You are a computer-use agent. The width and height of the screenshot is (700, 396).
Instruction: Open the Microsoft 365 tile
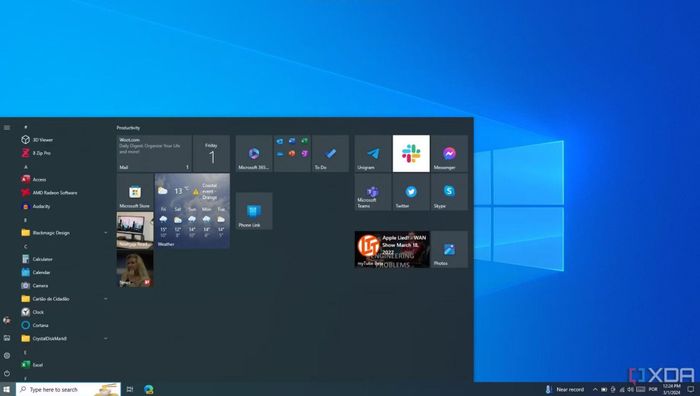(254, 154)
